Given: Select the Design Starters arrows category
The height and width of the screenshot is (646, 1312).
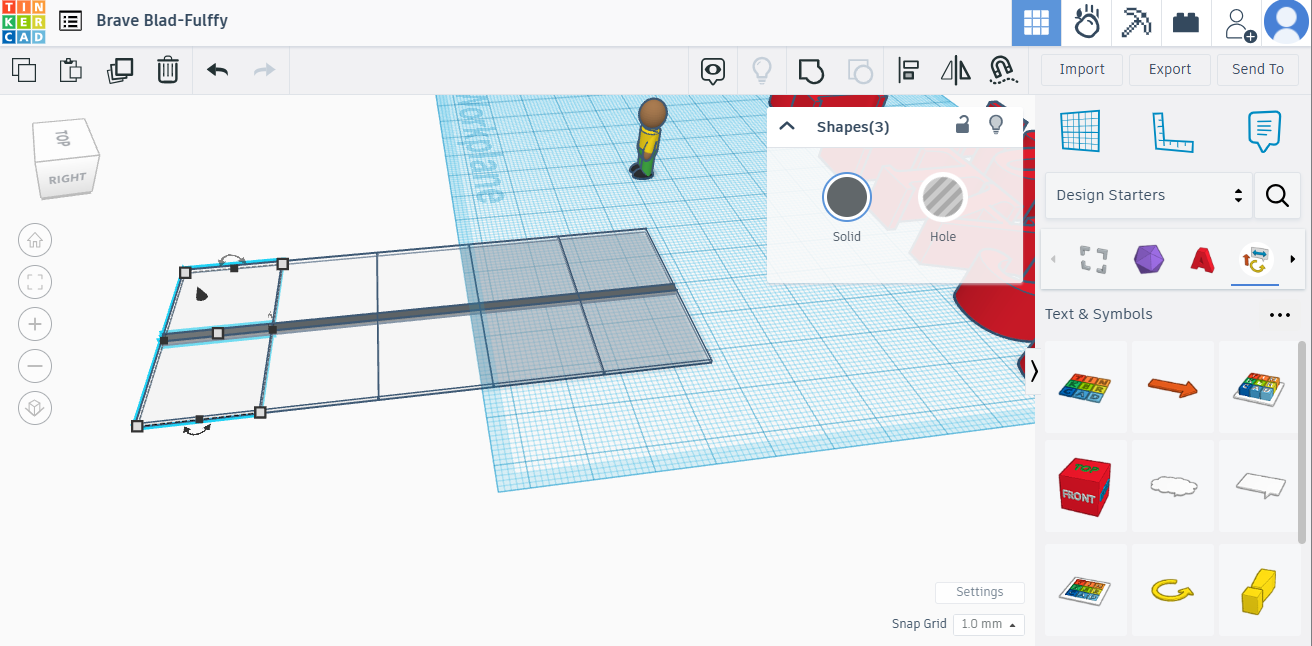Looking at the screenshot, I should click(x=1254, y=261).
